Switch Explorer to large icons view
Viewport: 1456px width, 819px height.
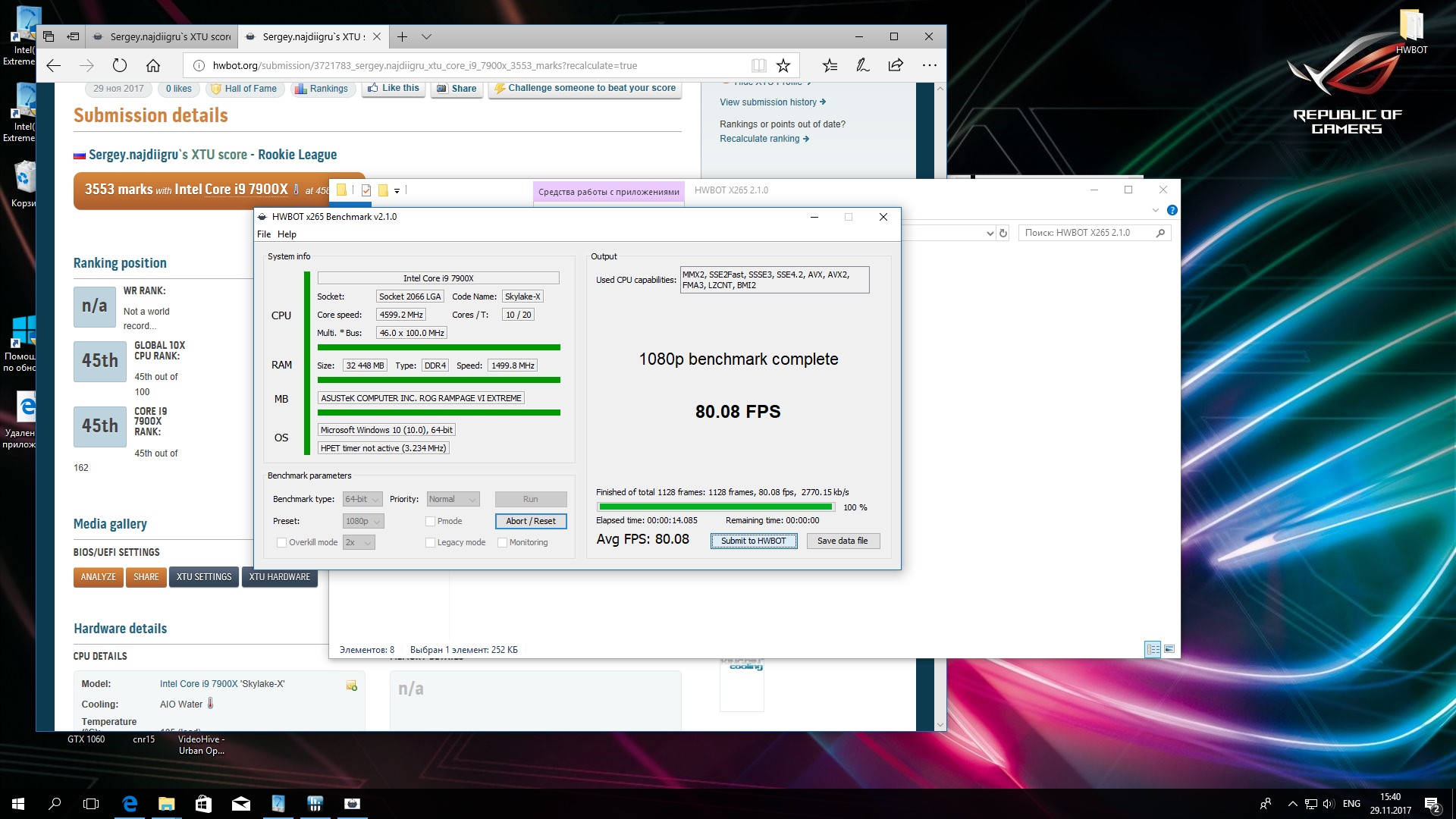point(1169,649)
